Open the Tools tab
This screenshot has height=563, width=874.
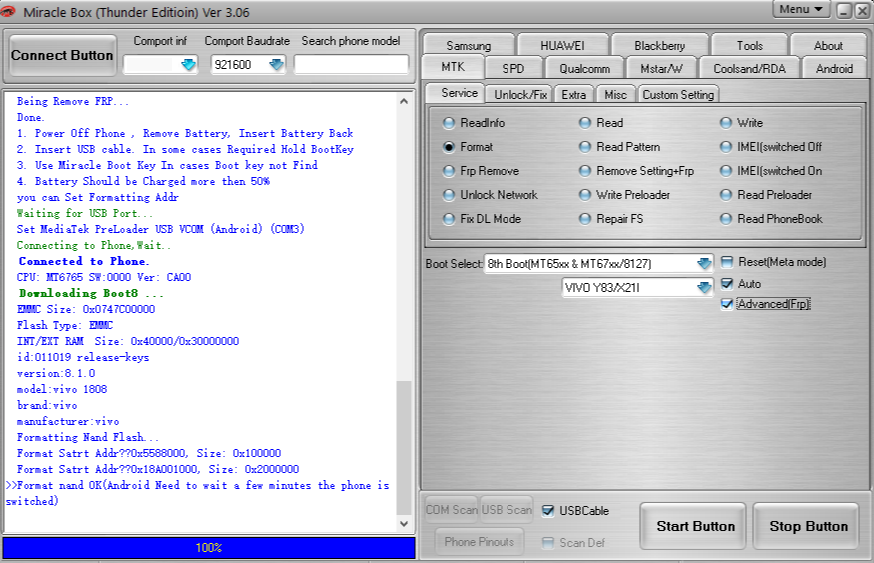750,45
